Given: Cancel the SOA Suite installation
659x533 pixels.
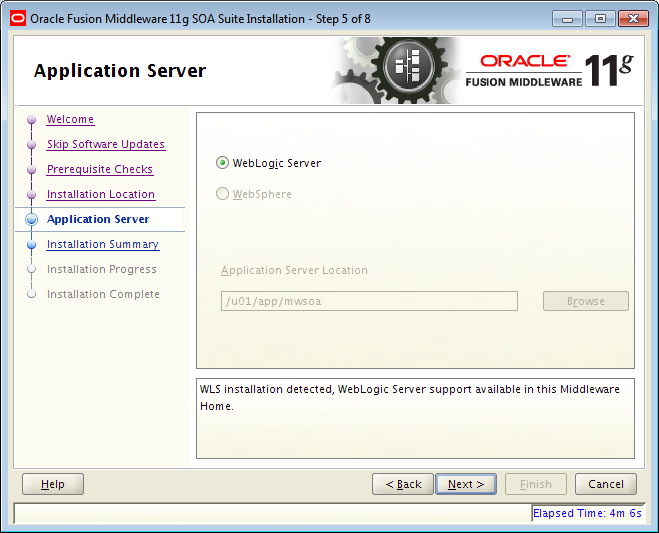Looking at the screenshot, I should coord(606,484).
